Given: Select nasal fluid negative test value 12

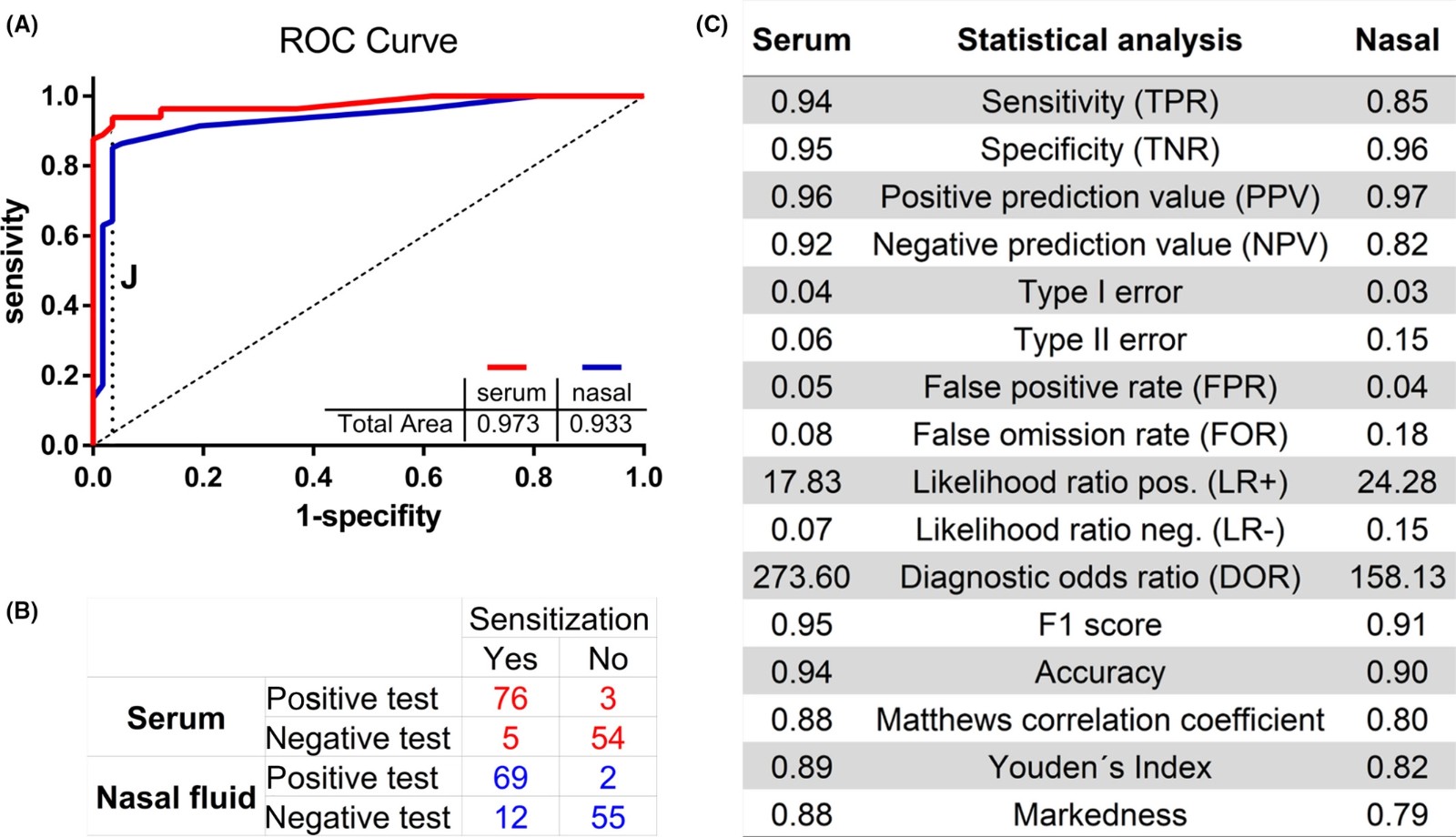Looking at the screenshot, I should coord(511,817).
